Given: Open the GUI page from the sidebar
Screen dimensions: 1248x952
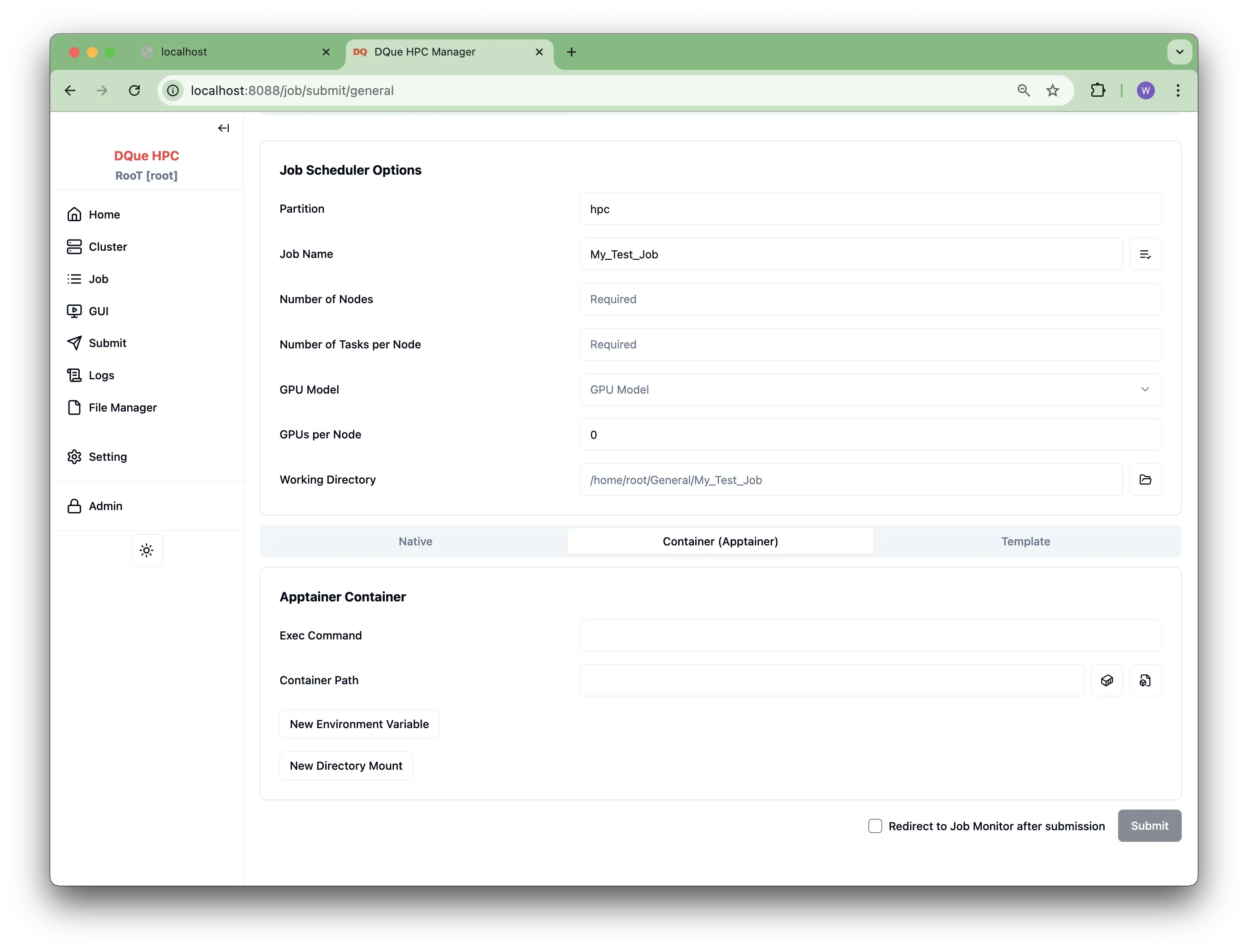Looking at the screenshot, I should click(x=98, y=311).
